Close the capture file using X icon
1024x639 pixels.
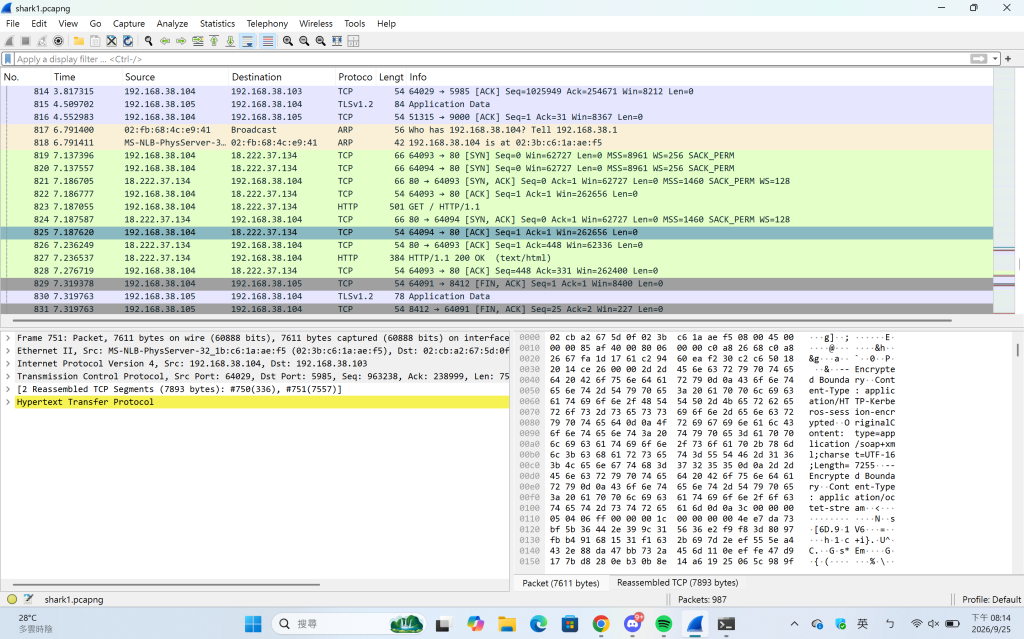click(x=112, y=41)
